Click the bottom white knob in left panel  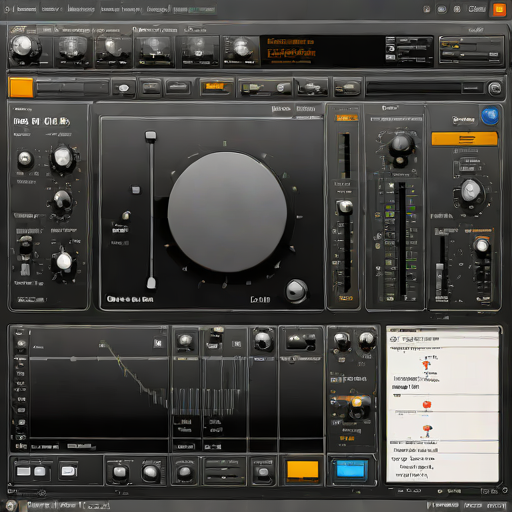tap(64, 261)
